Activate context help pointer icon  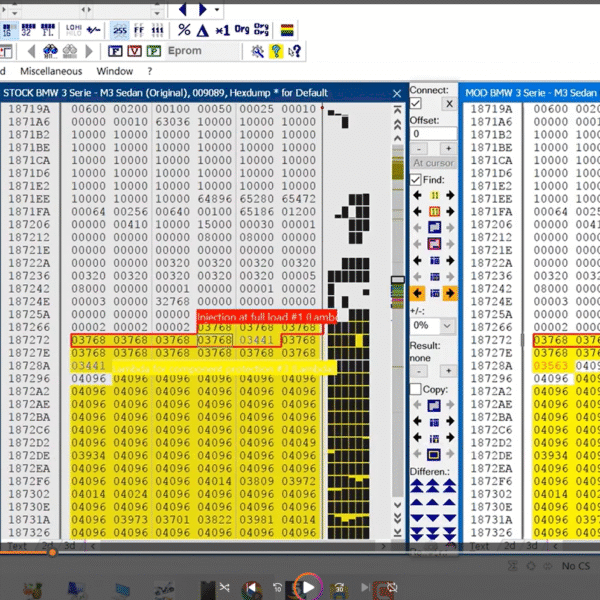click(294, 51)
